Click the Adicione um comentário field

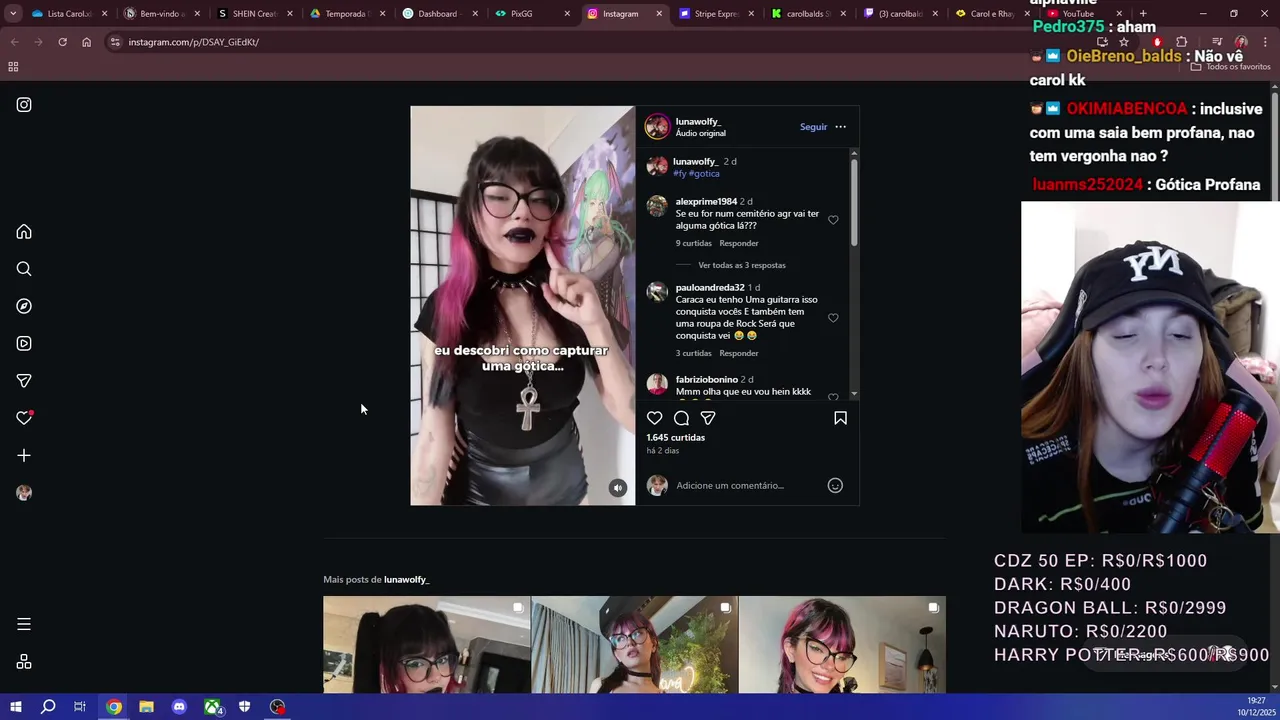(x=748, y=486)
